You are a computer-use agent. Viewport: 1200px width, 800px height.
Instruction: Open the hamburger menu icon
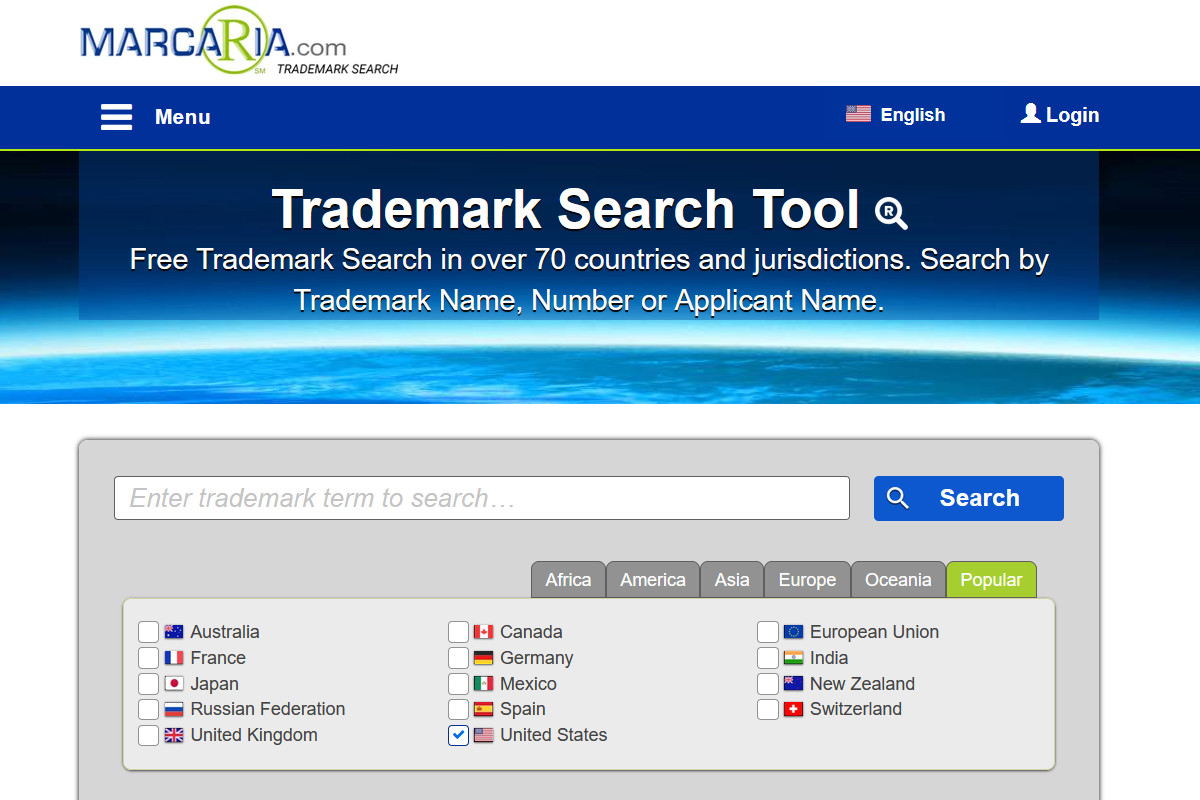point(117,117)
